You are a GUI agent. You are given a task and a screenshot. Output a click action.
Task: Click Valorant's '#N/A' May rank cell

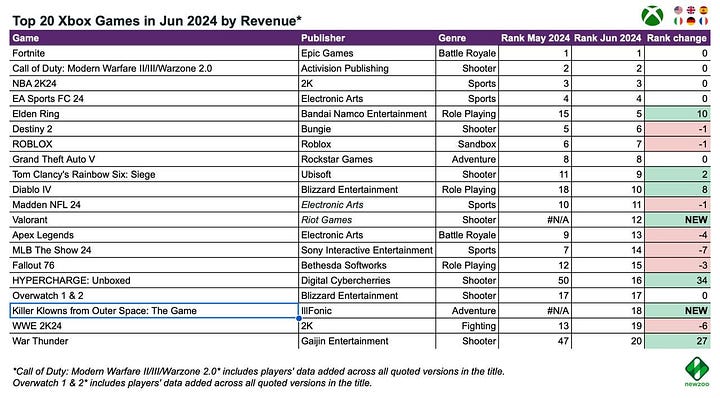point(535,220)
